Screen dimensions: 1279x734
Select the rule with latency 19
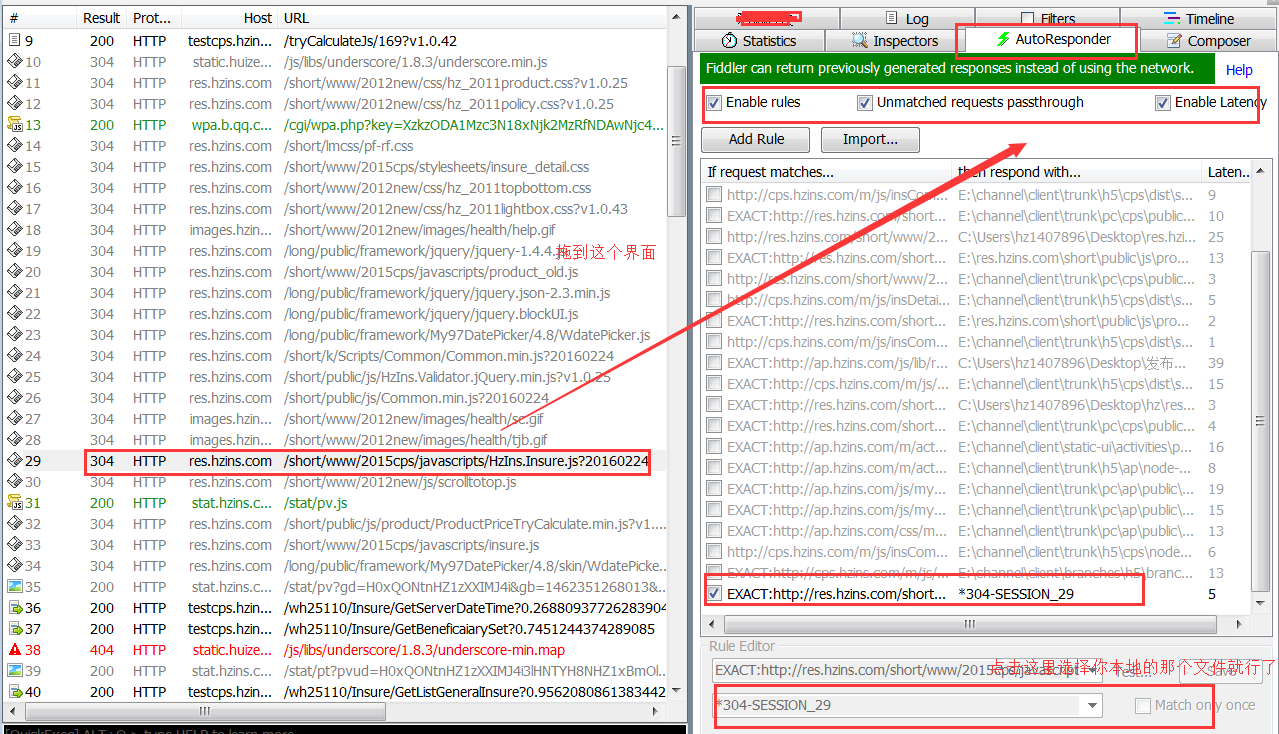(976, 489)
